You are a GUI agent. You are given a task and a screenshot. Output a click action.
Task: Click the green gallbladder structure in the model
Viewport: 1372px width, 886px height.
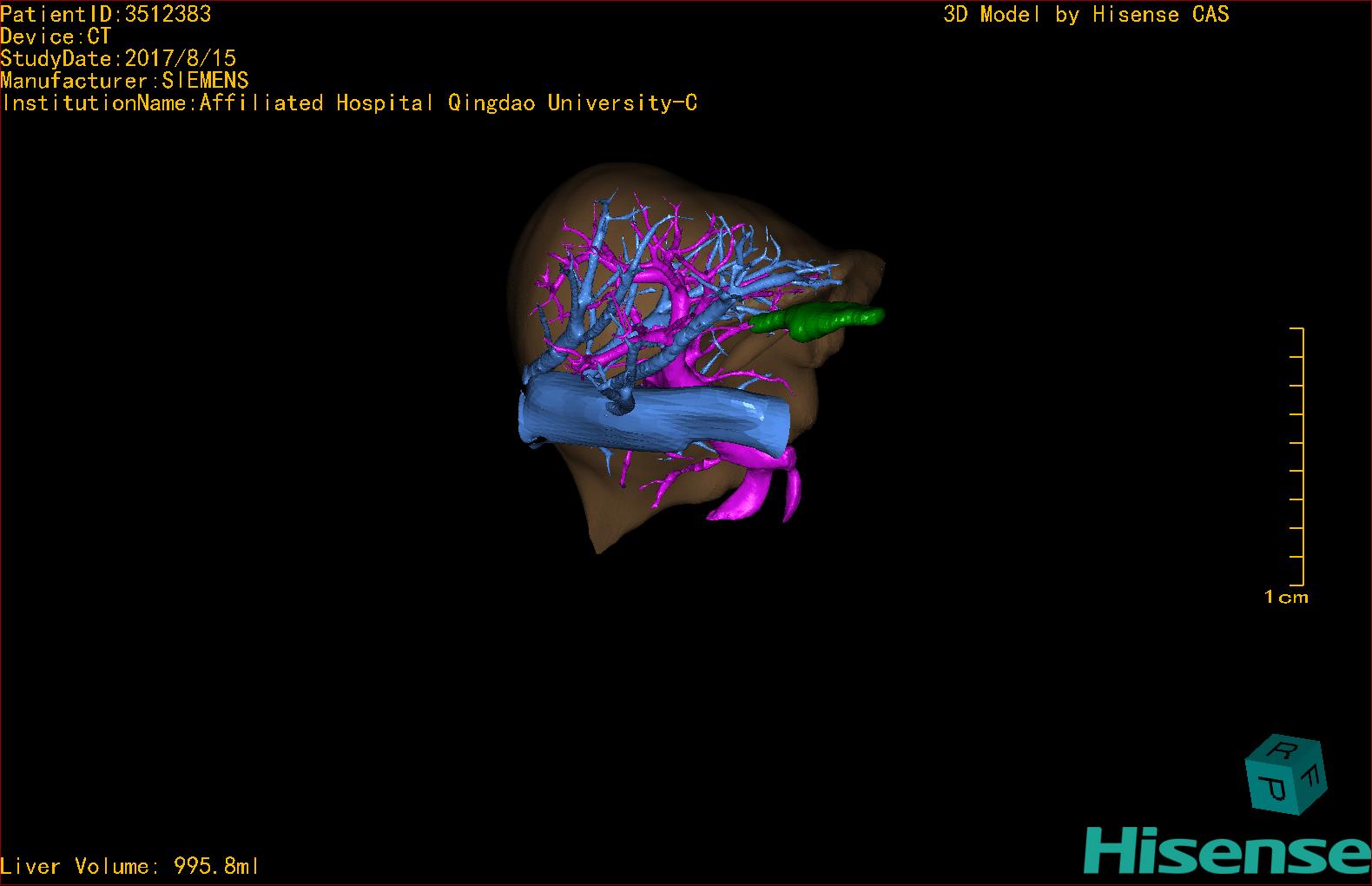816,321
